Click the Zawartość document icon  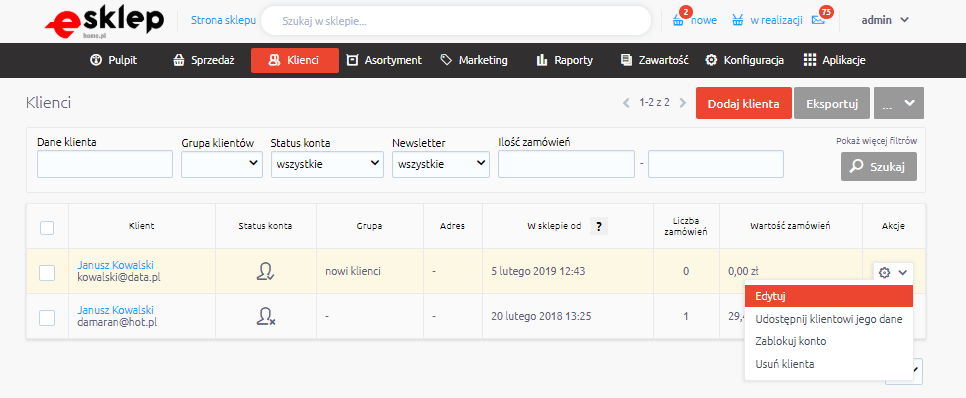click(627, 60)
